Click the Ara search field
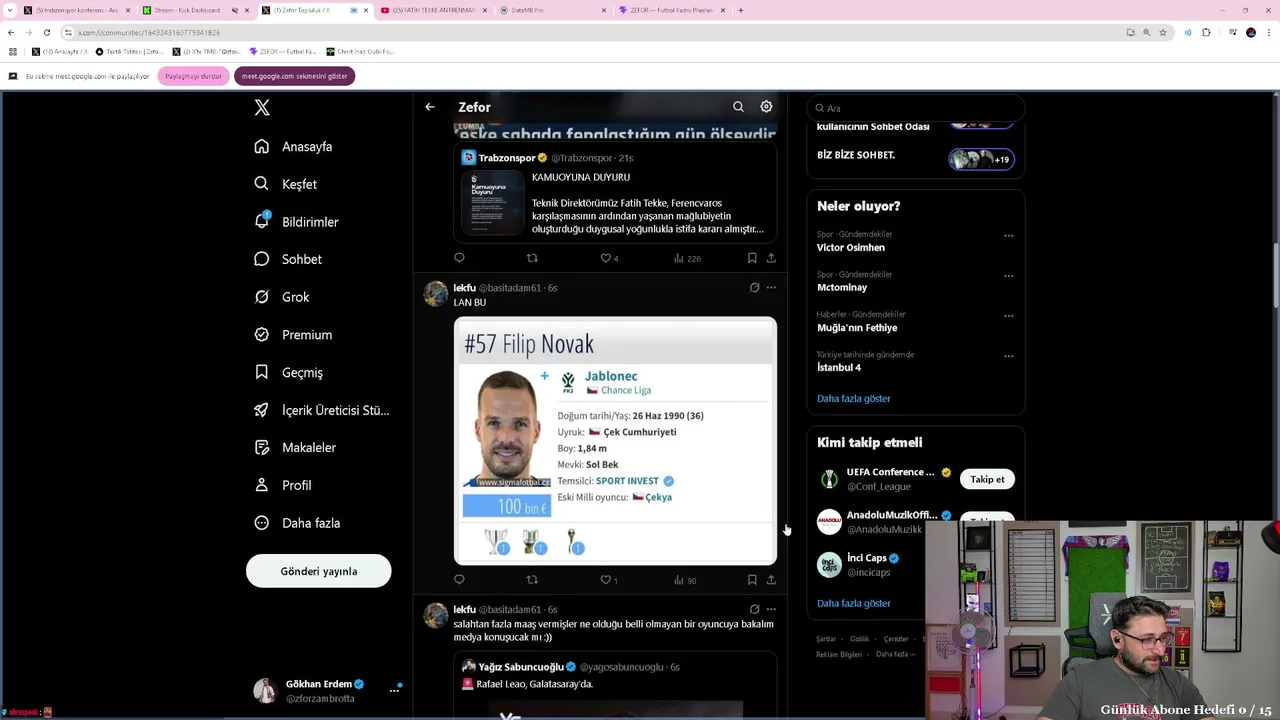The image size is (1280, 720). coord(916,108)
